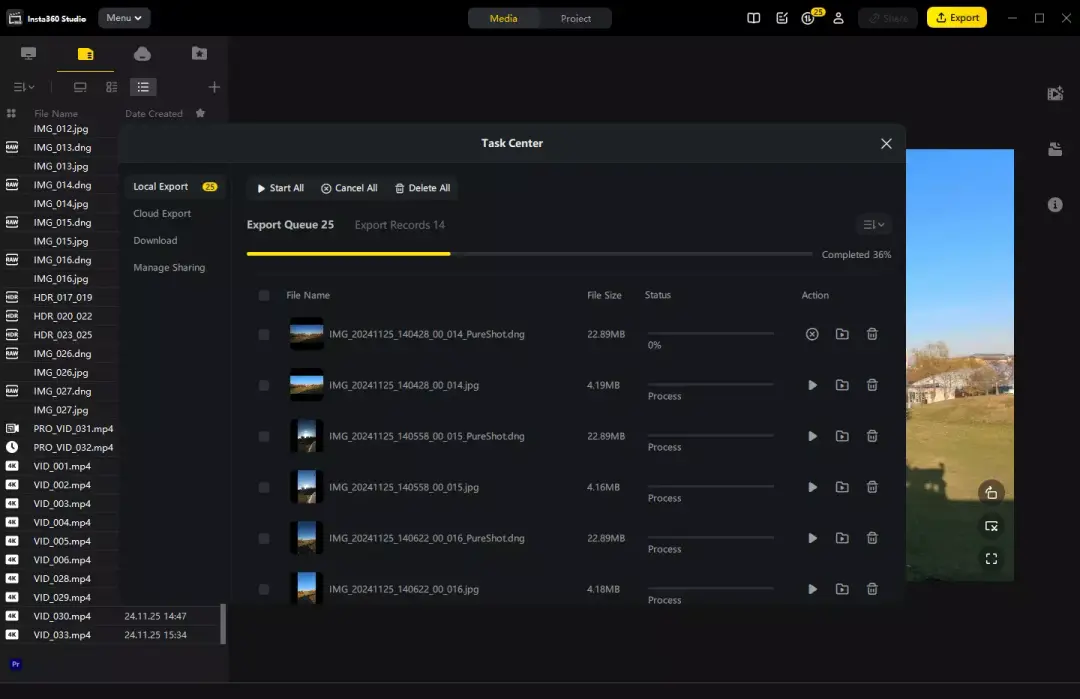Check the box for IMG_20241125_140428_00_014.jpg
The height and width of the screenshot is (699, 1080).
click(x=264, y=385)
